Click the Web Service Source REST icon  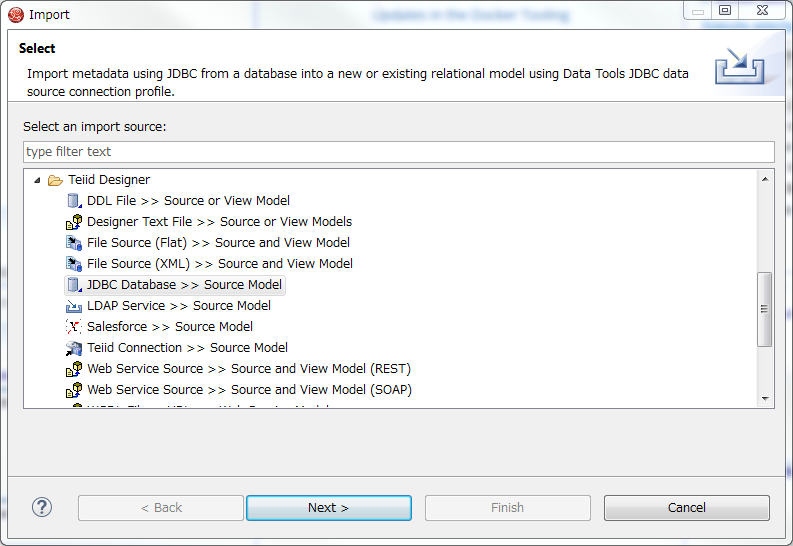74,369
